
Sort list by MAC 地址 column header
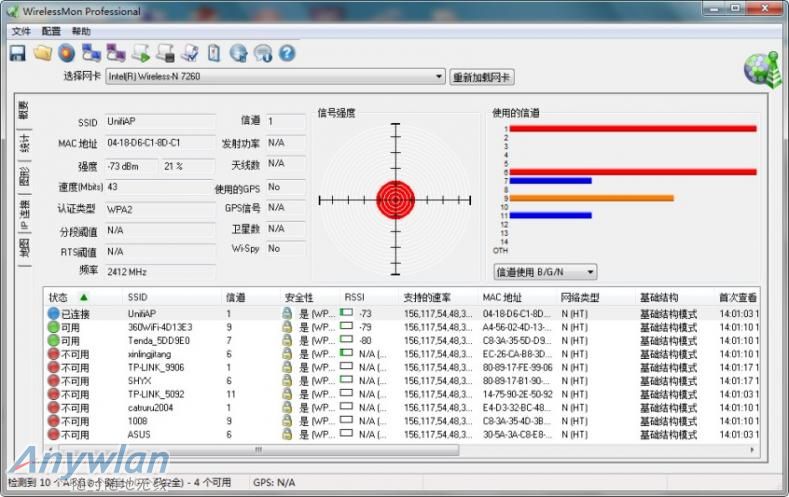pyautogui.click(x=517, y=297)
